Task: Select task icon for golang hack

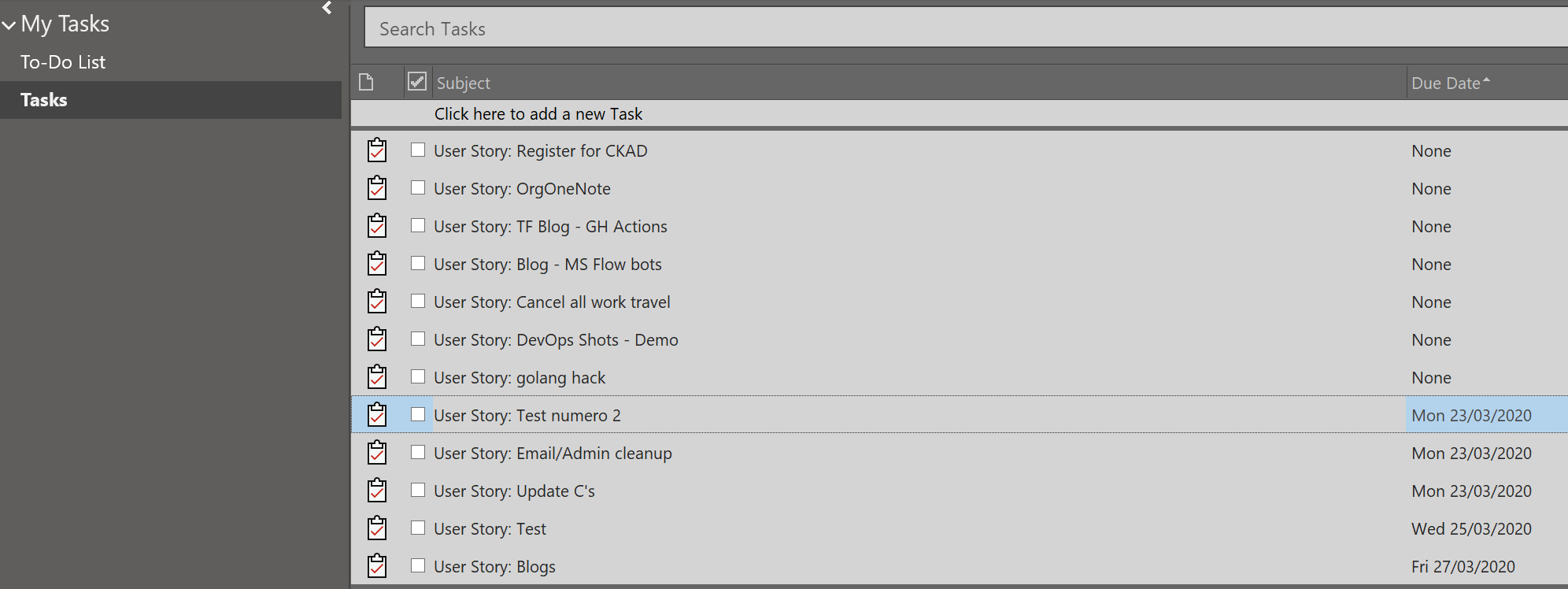Action: pyautogui.click(x=377, y=376)
